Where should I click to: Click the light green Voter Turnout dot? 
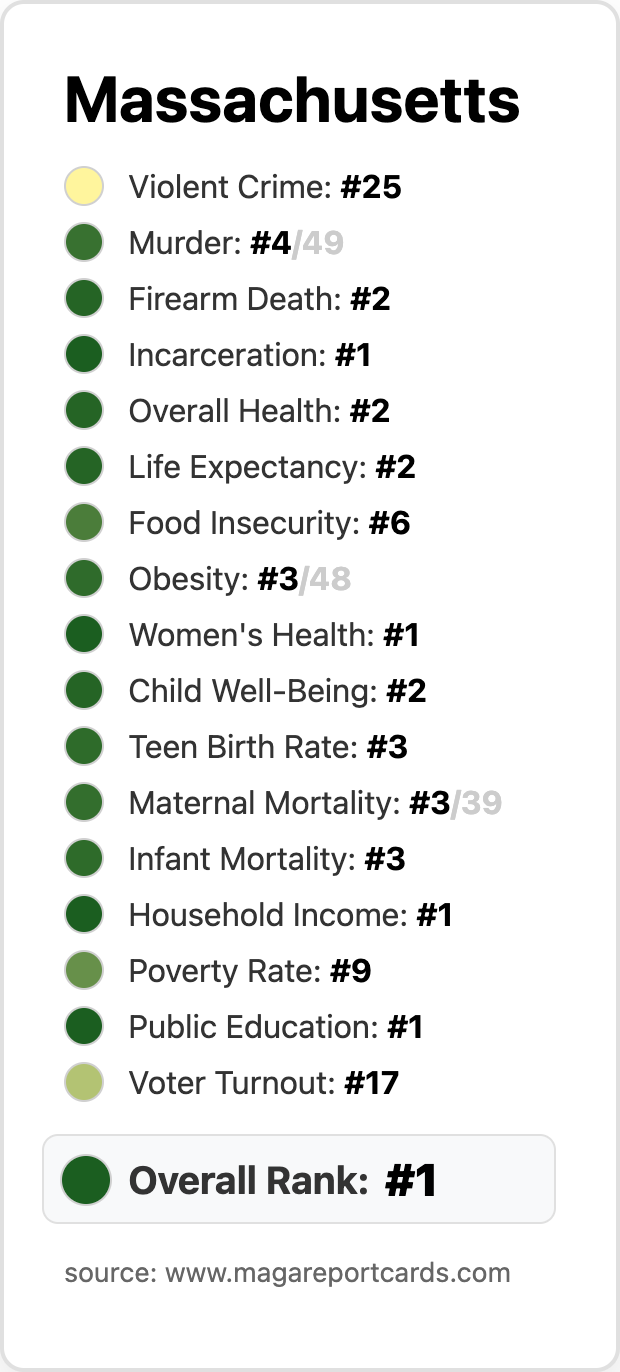[85, 1083]
